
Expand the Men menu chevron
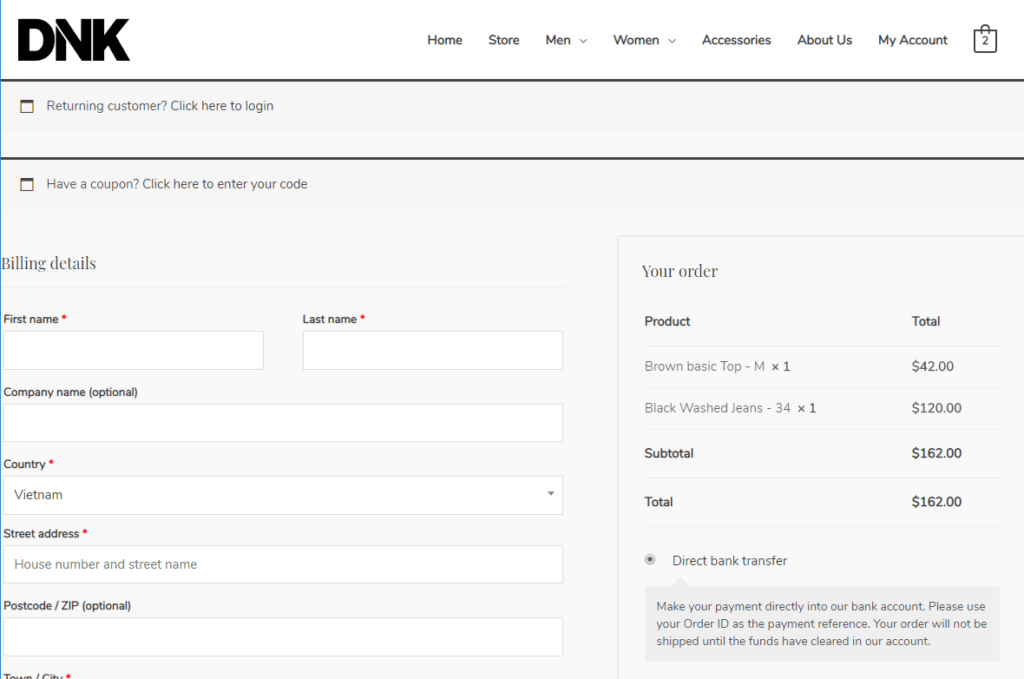(x=583, y=40)
